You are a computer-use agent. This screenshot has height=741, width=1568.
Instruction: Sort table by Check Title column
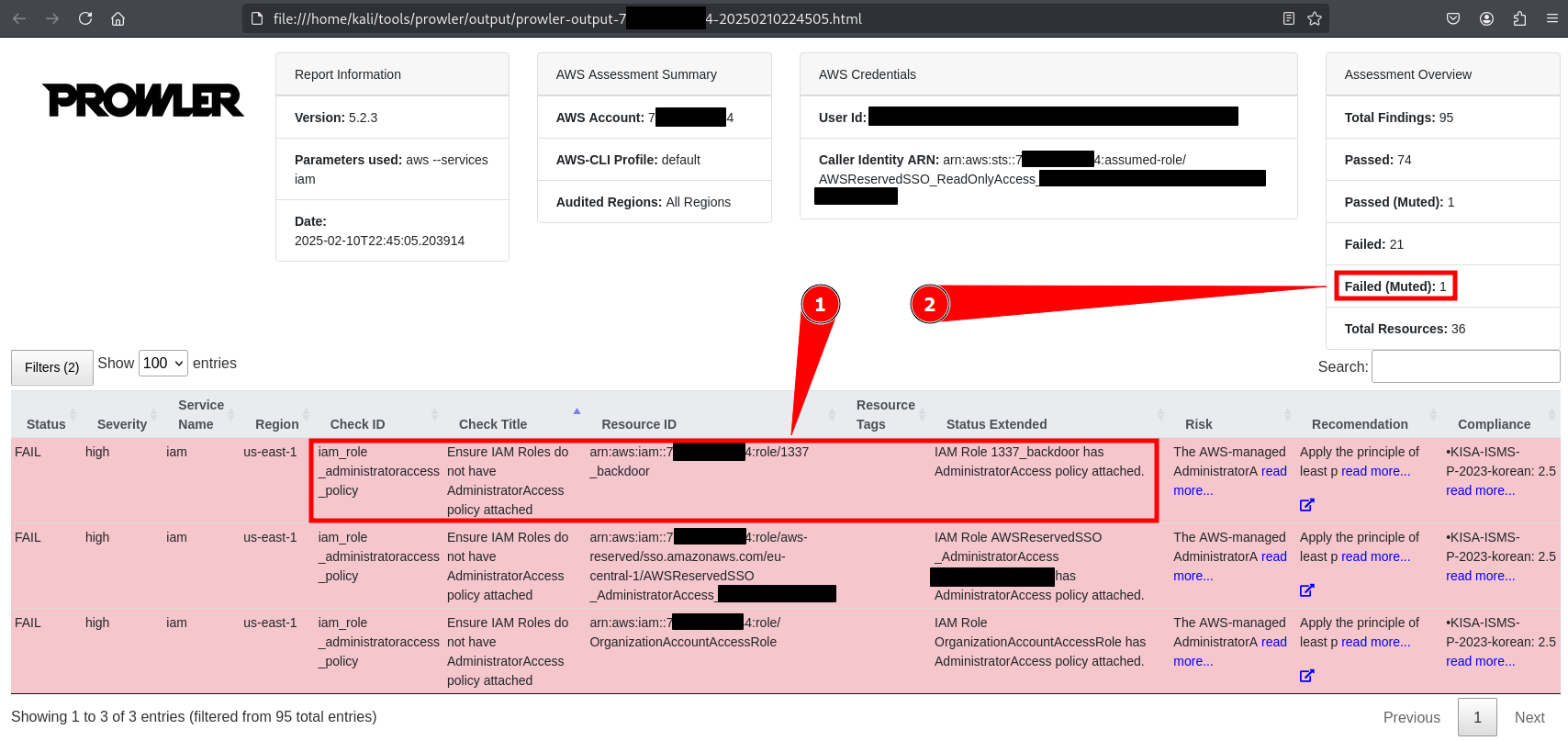point(493,424)
